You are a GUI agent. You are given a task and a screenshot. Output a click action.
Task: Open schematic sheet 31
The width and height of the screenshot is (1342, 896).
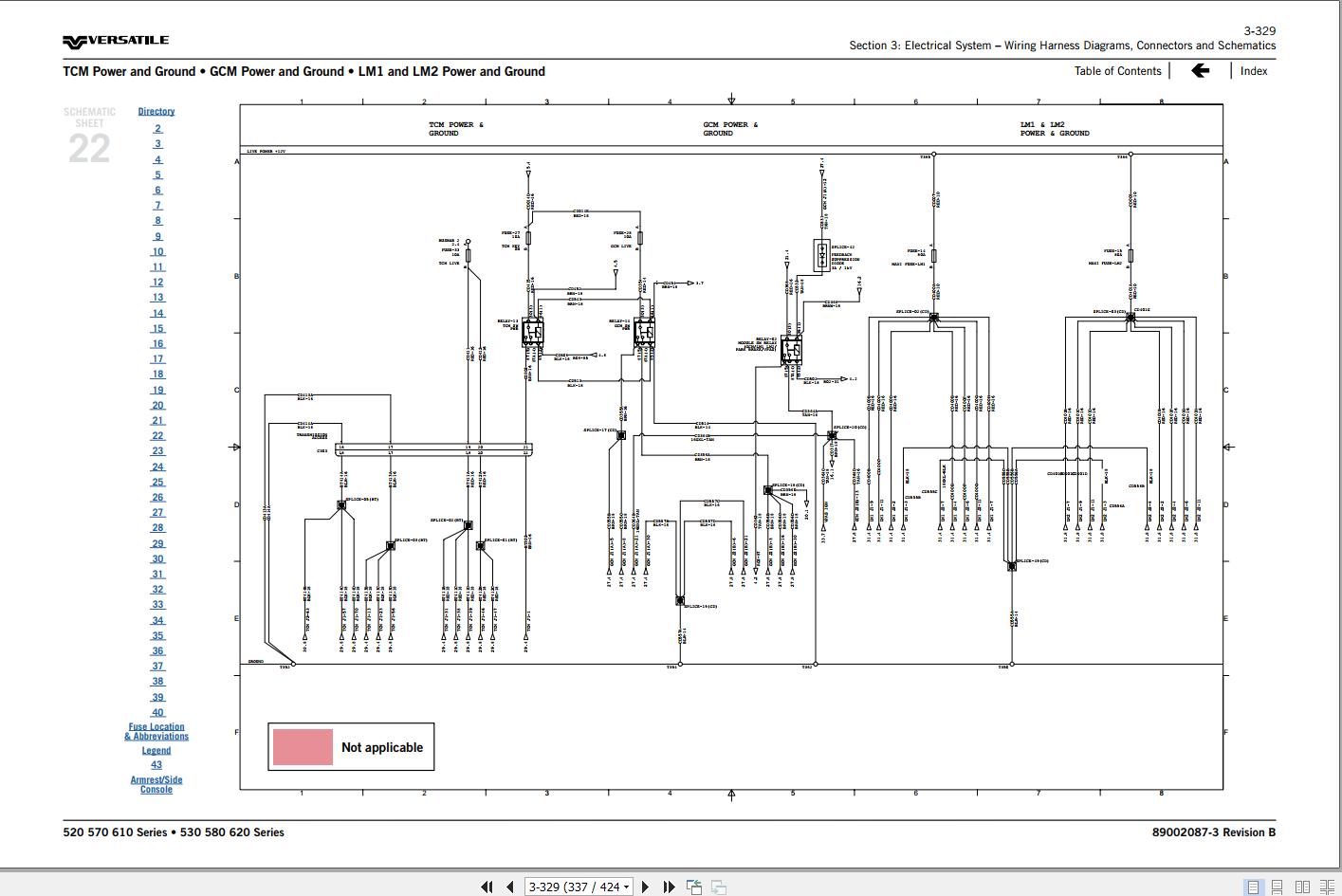(157, 574)
